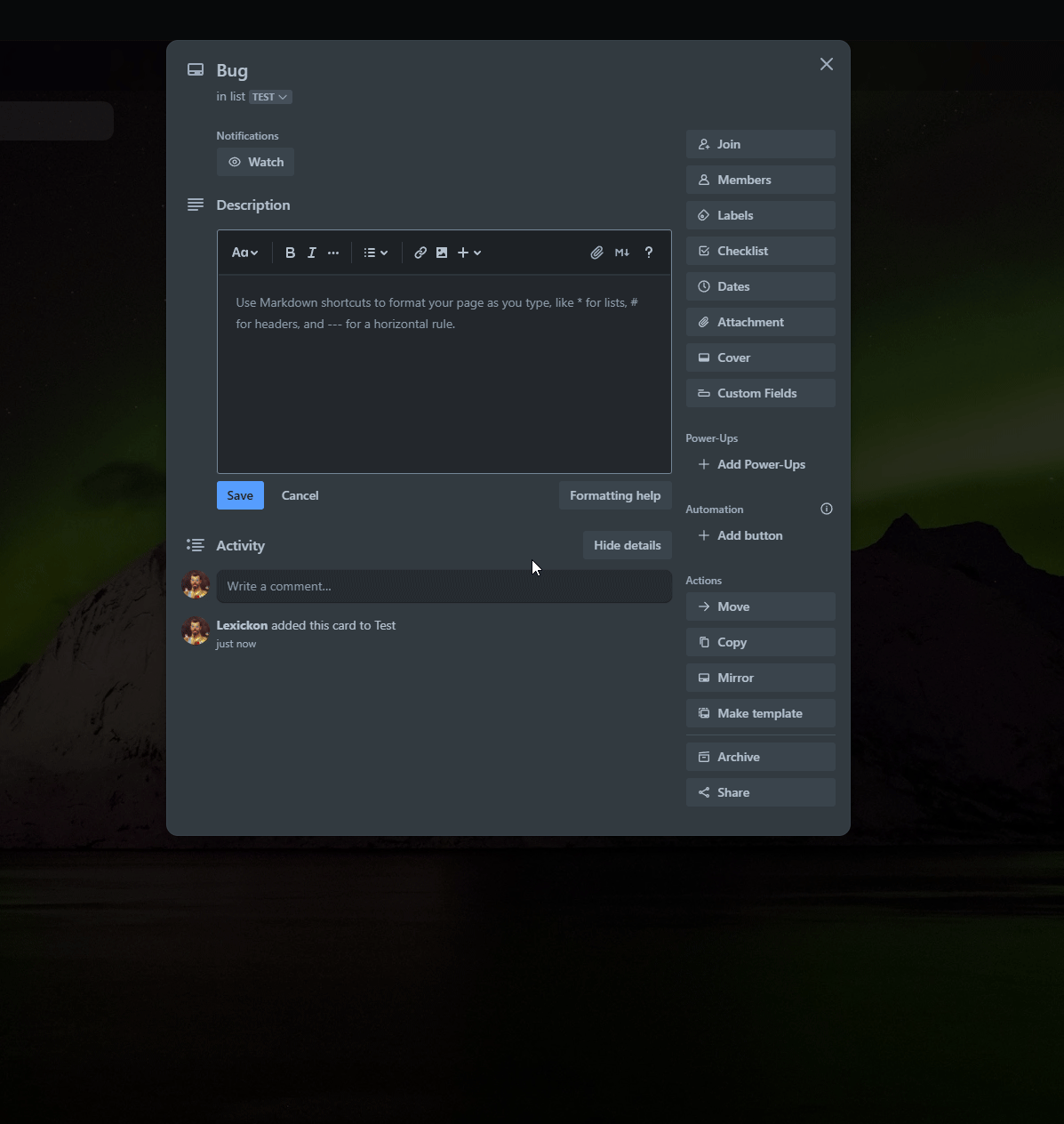The height and width of the screenshot is (1124, 1064).
Task: Open more formatting options ellipsis
Action: (333, 253)
